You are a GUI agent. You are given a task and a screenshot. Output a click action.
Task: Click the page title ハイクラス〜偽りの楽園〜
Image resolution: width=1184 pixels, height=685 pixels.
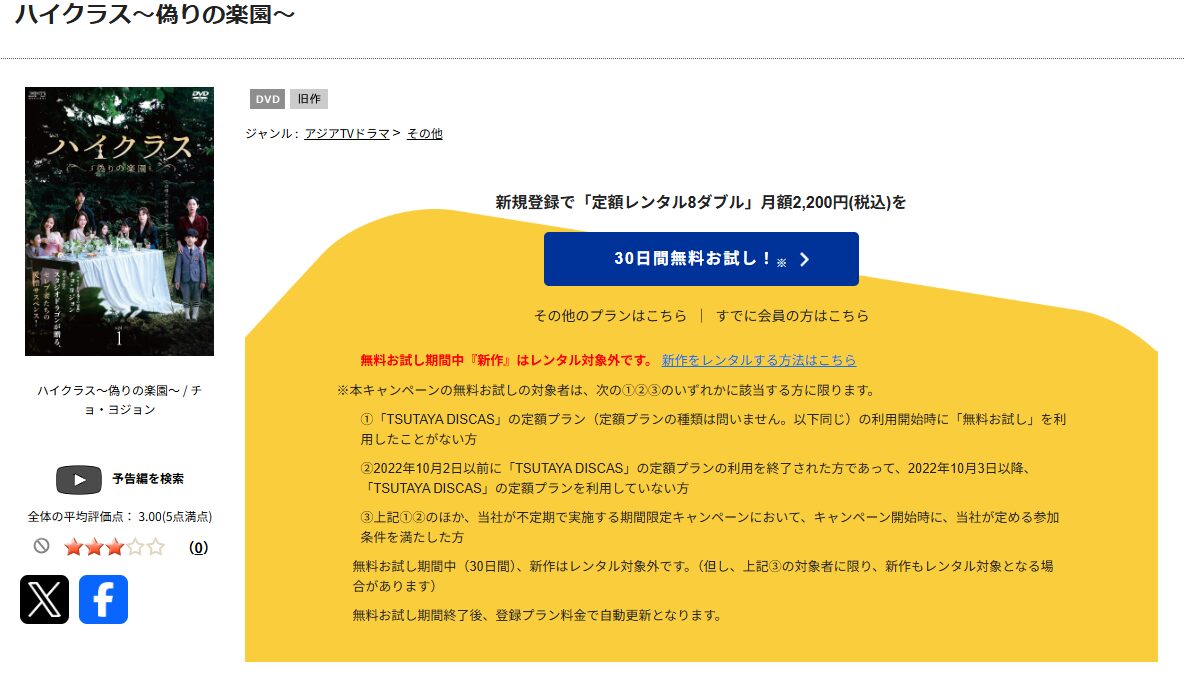point(155,14)
